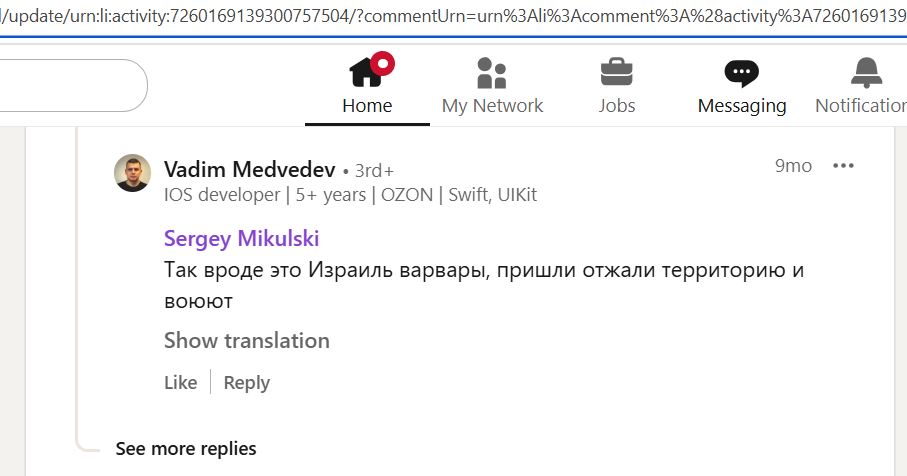The width and height of the screenshot is (907, 476).
Task: Open the Messaging speech bubble icon
Action: (742, 73)
